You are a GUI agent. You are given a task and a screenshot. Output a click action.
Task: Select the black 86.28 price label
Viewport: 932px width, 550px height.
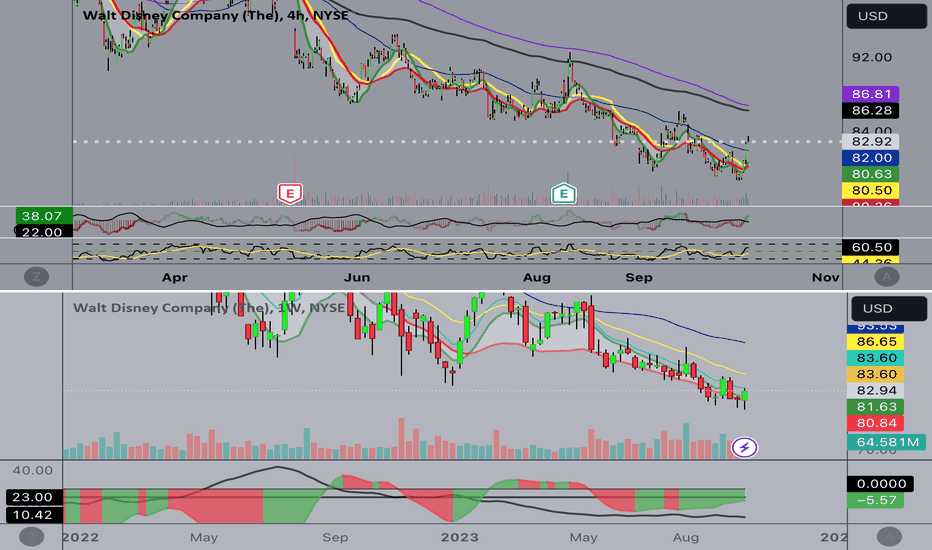point(871,111)
